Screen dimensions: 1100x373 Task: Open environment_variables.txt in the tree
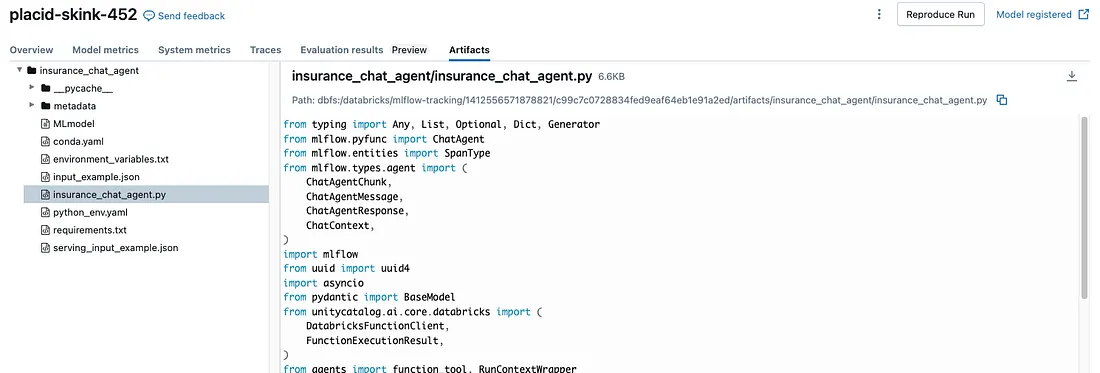tap(111, 159)
